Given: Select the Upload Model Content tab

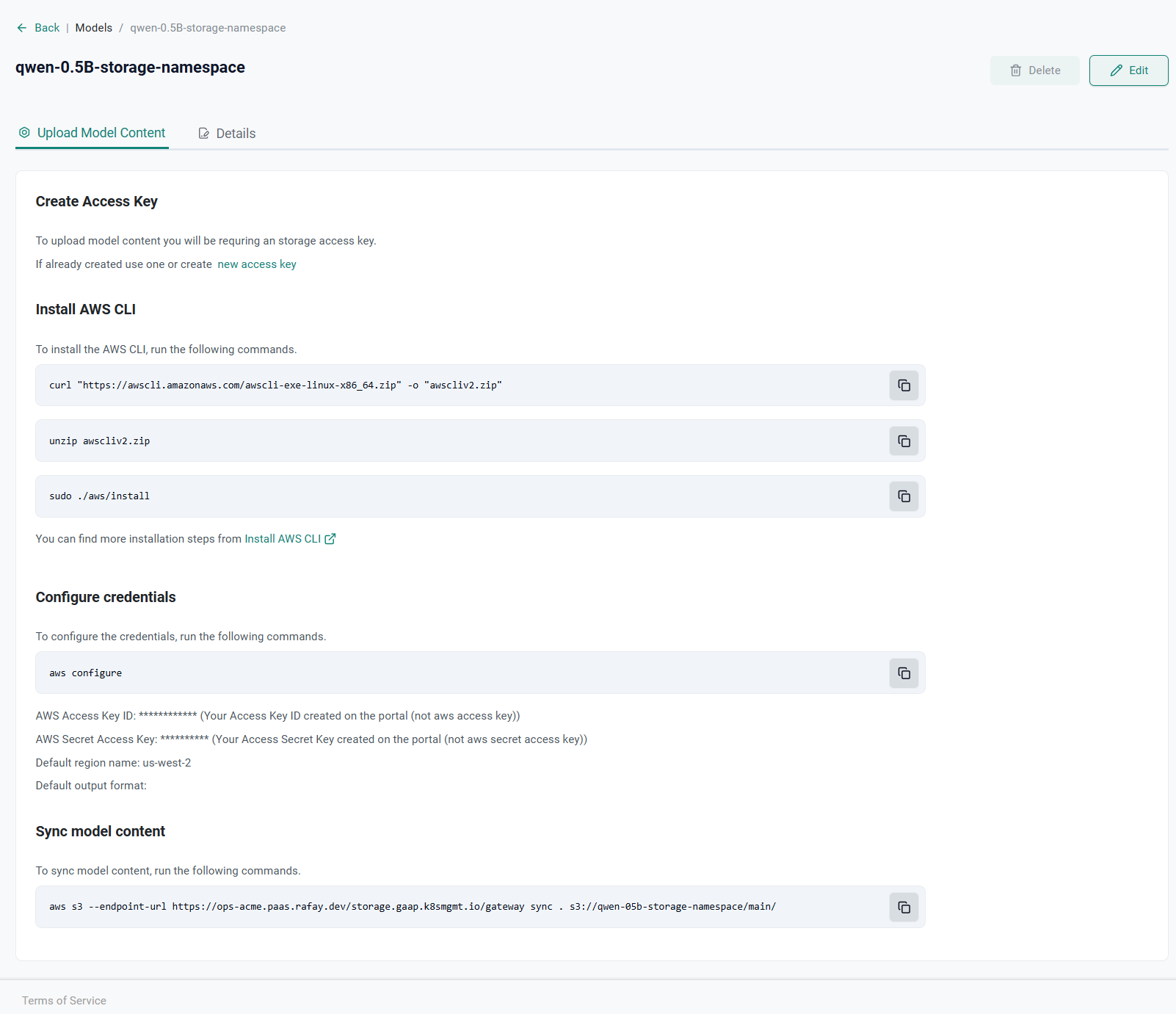Looking at the screenshot, I should 92,133.
